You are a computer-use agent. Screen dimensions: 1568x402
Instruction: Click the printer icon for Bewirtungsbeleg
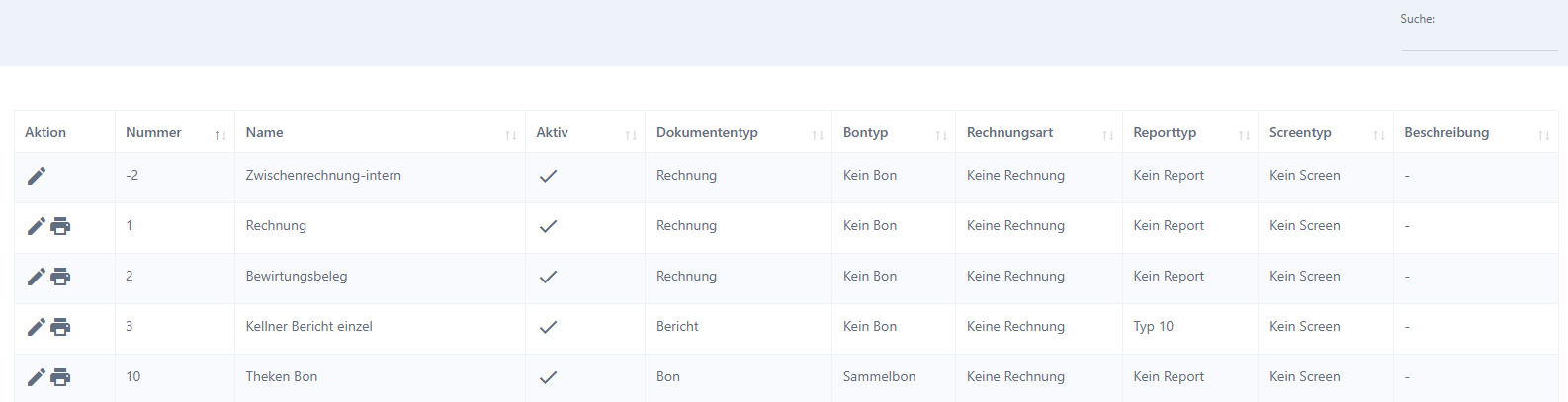coord(60,277)
